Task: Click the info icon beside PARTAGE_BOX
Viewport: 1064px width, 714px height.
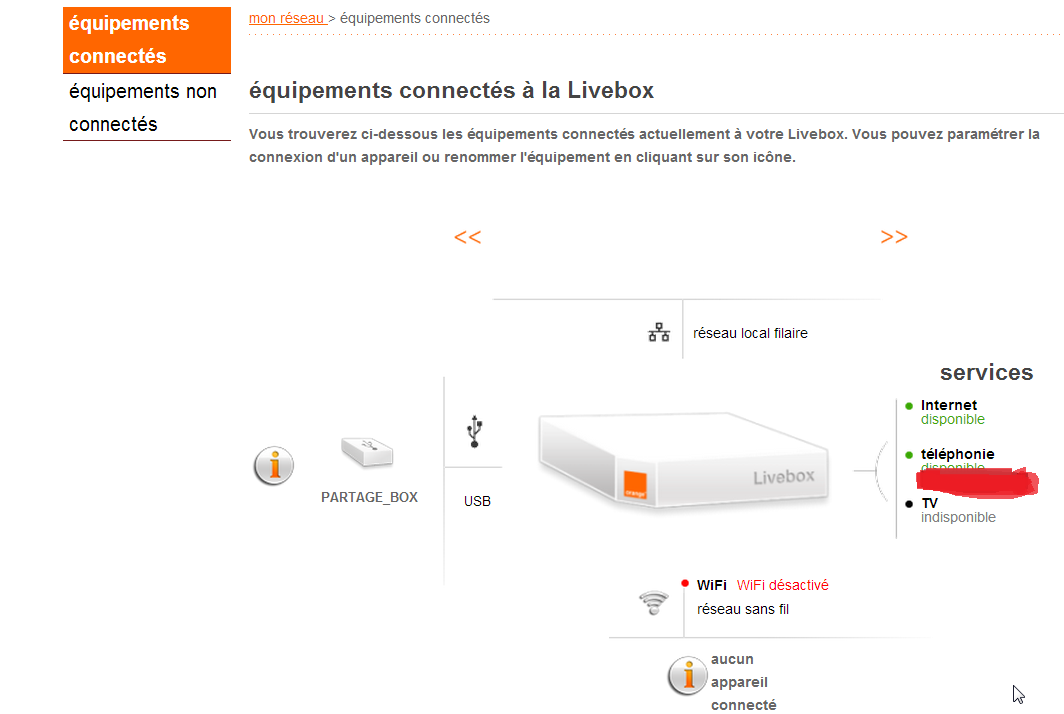Action: pos(274,466)
